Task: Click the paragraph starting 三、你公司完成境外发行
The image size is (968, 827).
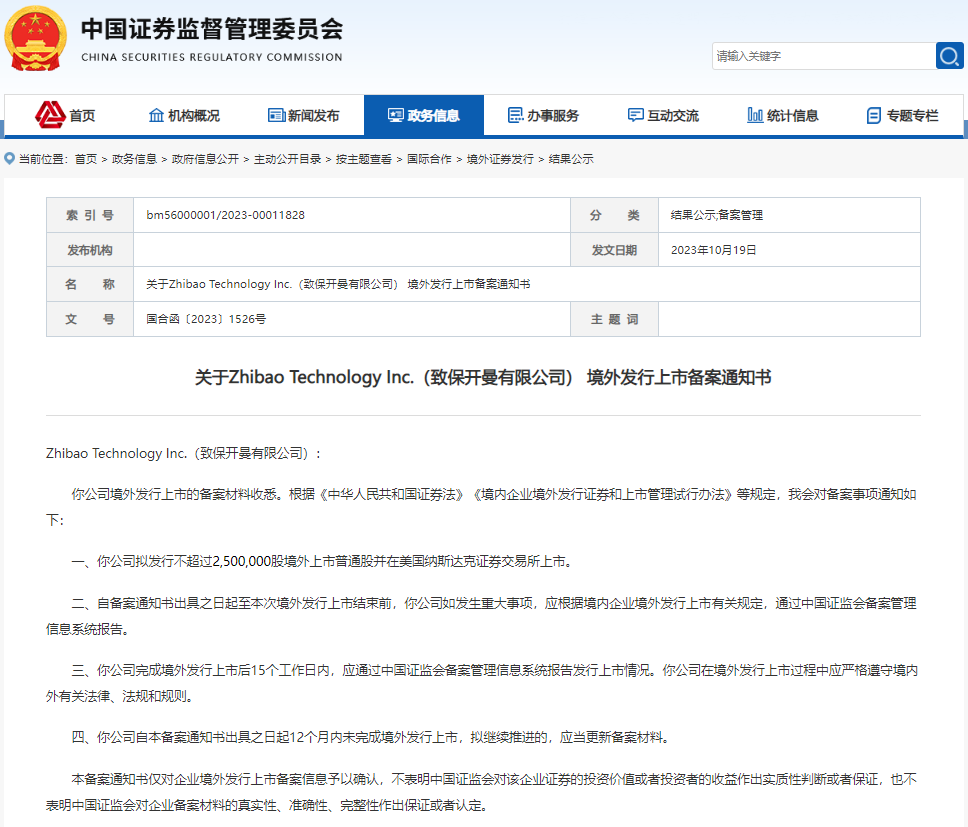Action: tap(482, 683)
